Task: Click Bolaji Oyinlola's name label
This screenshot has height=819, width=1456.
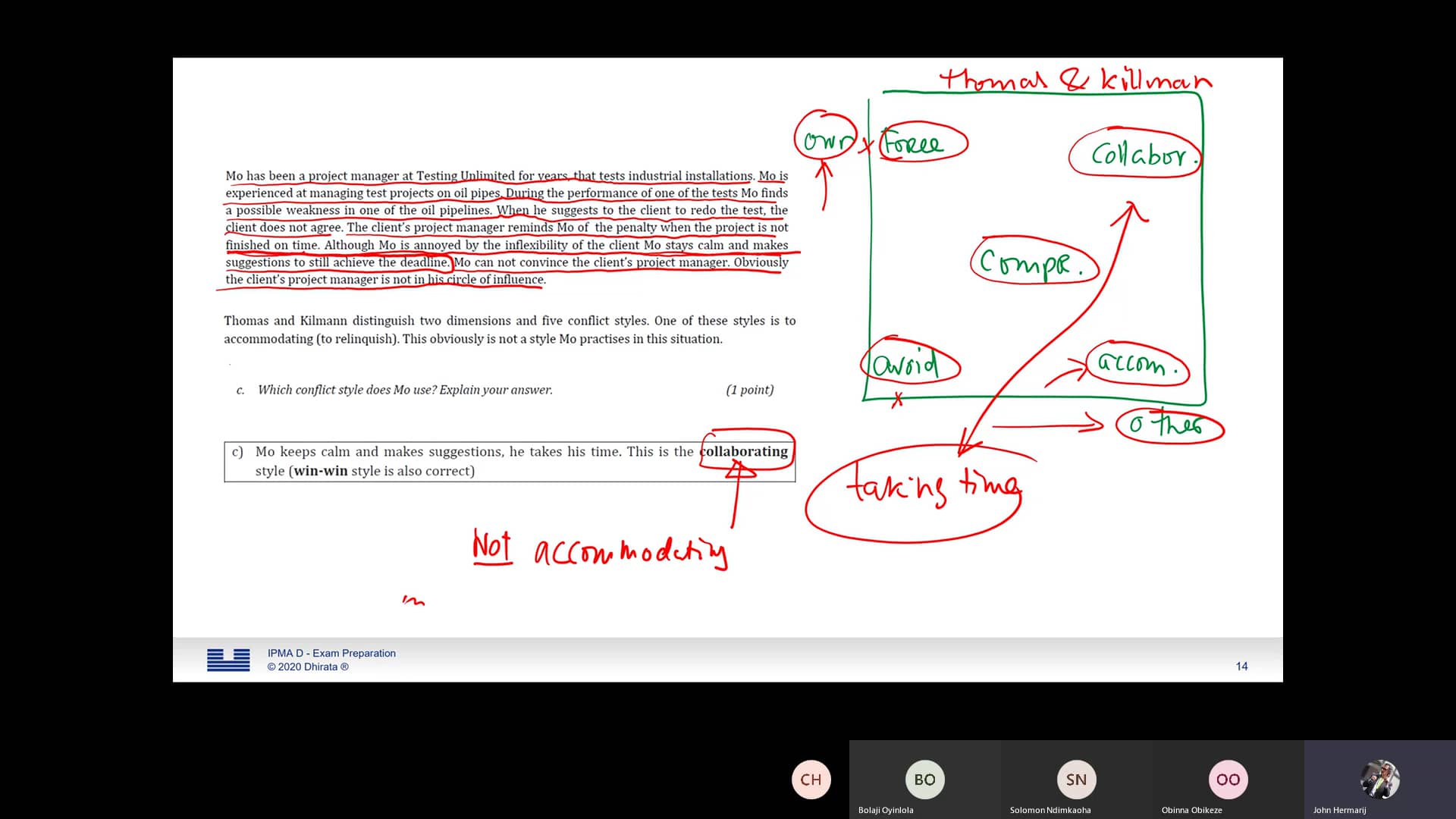Action: [x=885, y=810]
